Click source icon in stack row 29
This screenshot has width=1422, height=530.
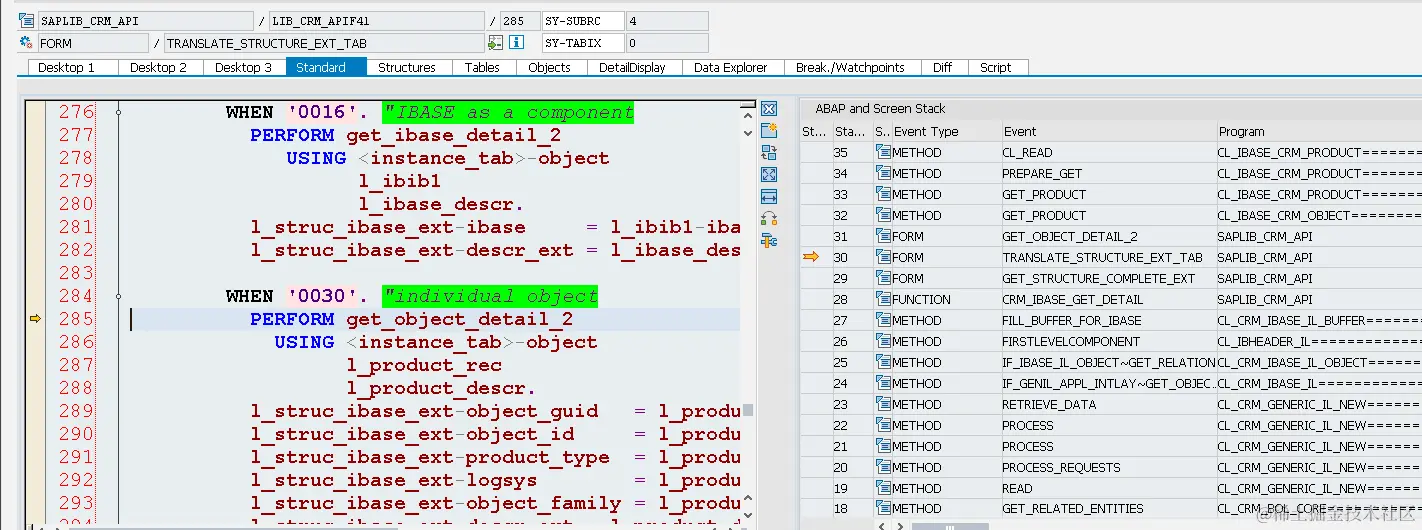(882, 279)
